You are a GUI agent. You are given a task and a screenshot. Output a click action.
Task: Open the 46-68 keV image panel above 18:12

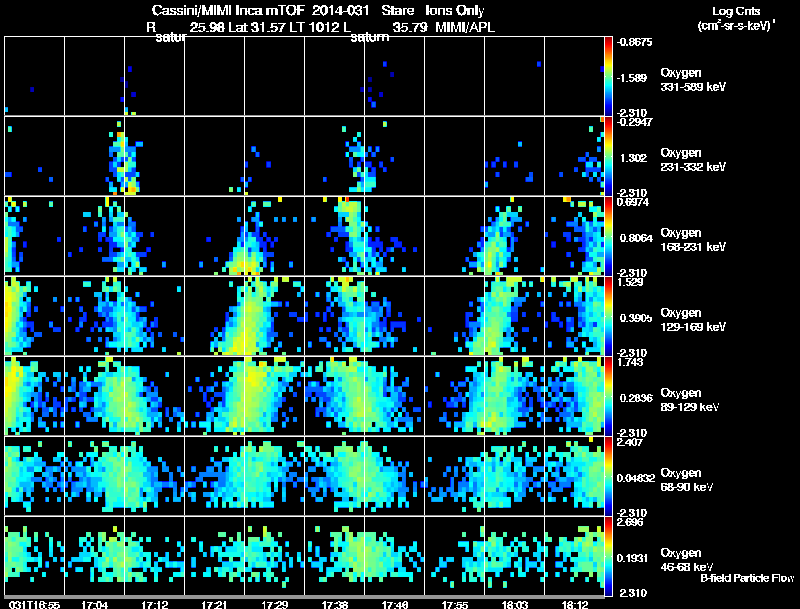coord(574,556)
